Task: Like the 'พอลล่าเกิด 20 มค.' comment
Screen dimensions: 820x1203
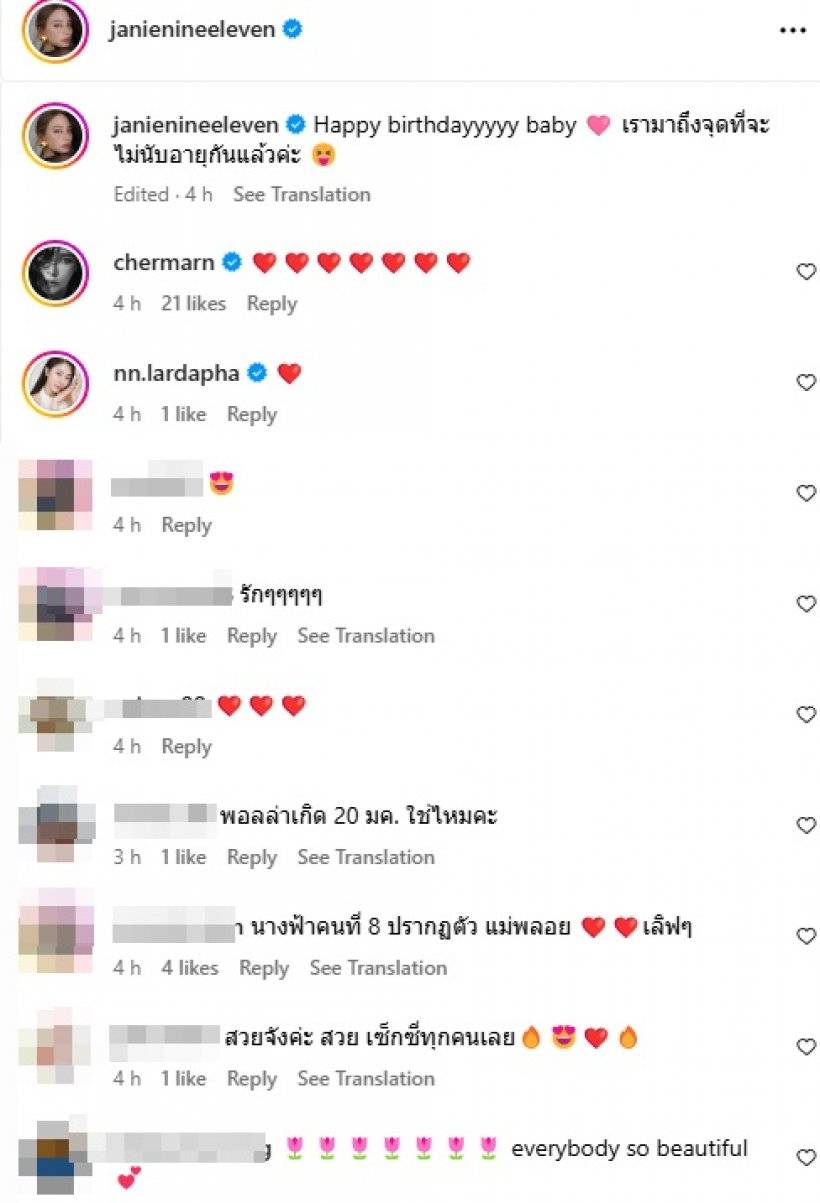Action: [x=806, y=825]
